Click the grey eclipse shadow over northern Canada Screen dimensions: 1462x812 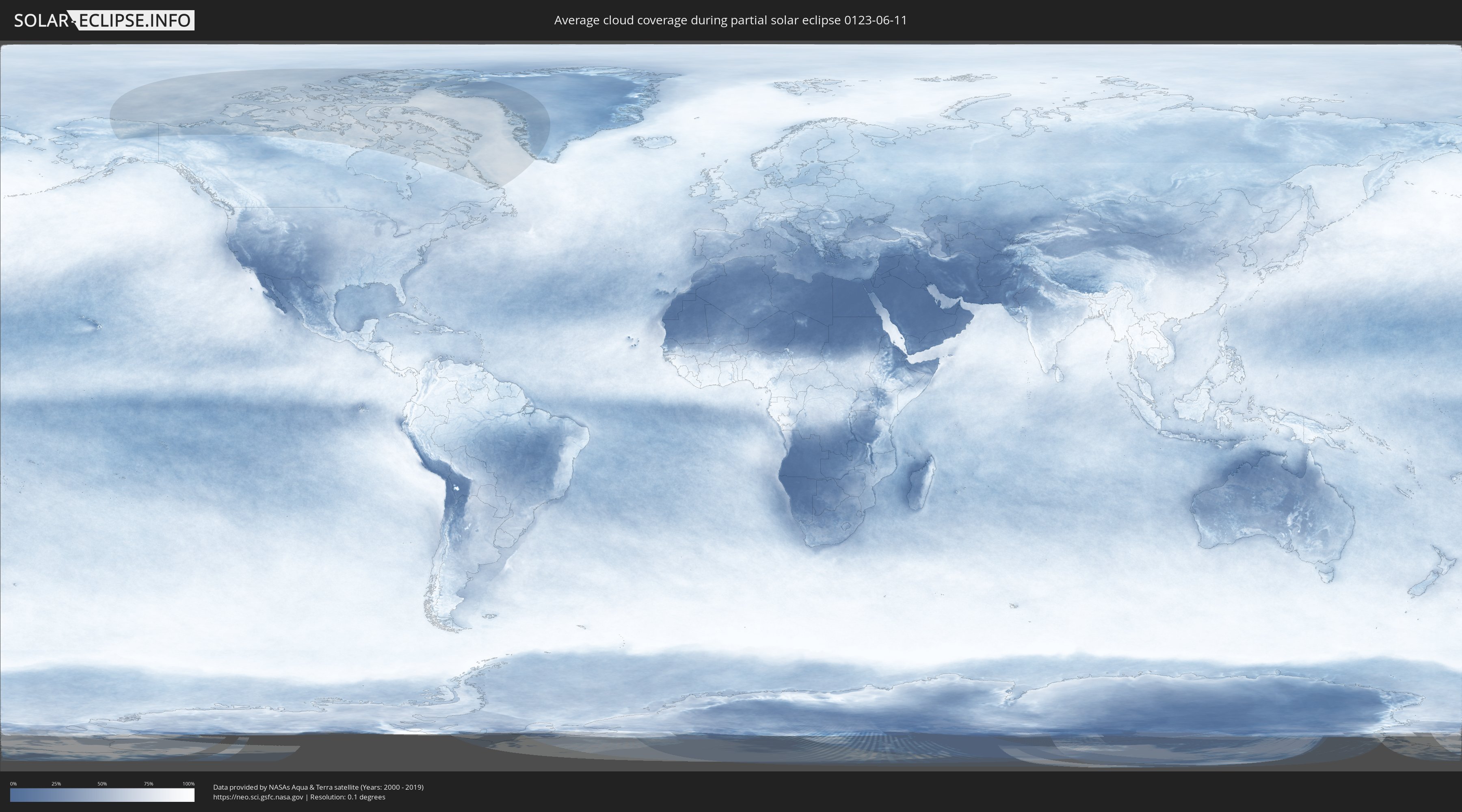[318, 114]
